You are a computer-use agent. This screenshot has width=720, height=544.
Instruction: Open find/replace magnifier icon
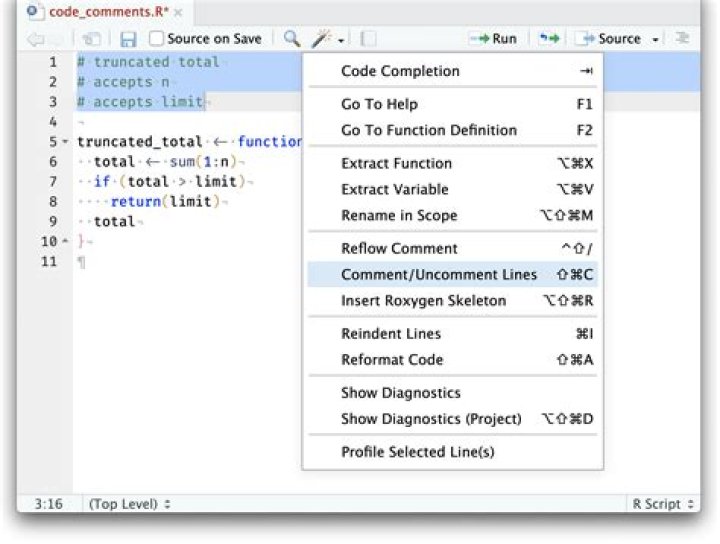(x=292, y=39)
